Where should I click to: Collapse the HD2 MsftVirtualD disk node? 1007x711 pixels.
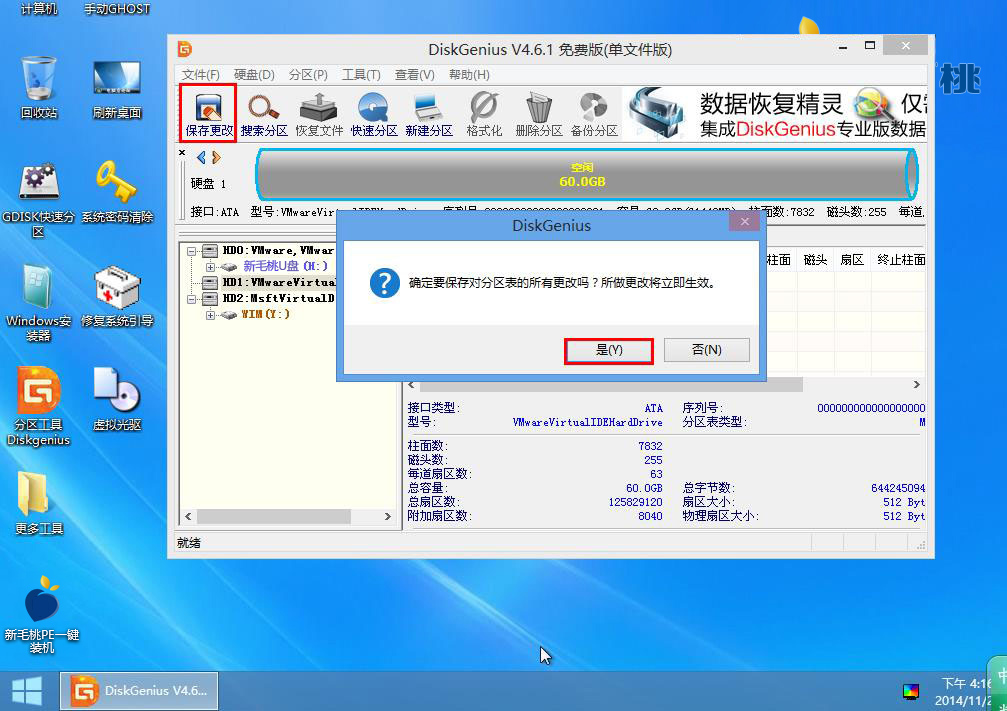tap(191, 299)
